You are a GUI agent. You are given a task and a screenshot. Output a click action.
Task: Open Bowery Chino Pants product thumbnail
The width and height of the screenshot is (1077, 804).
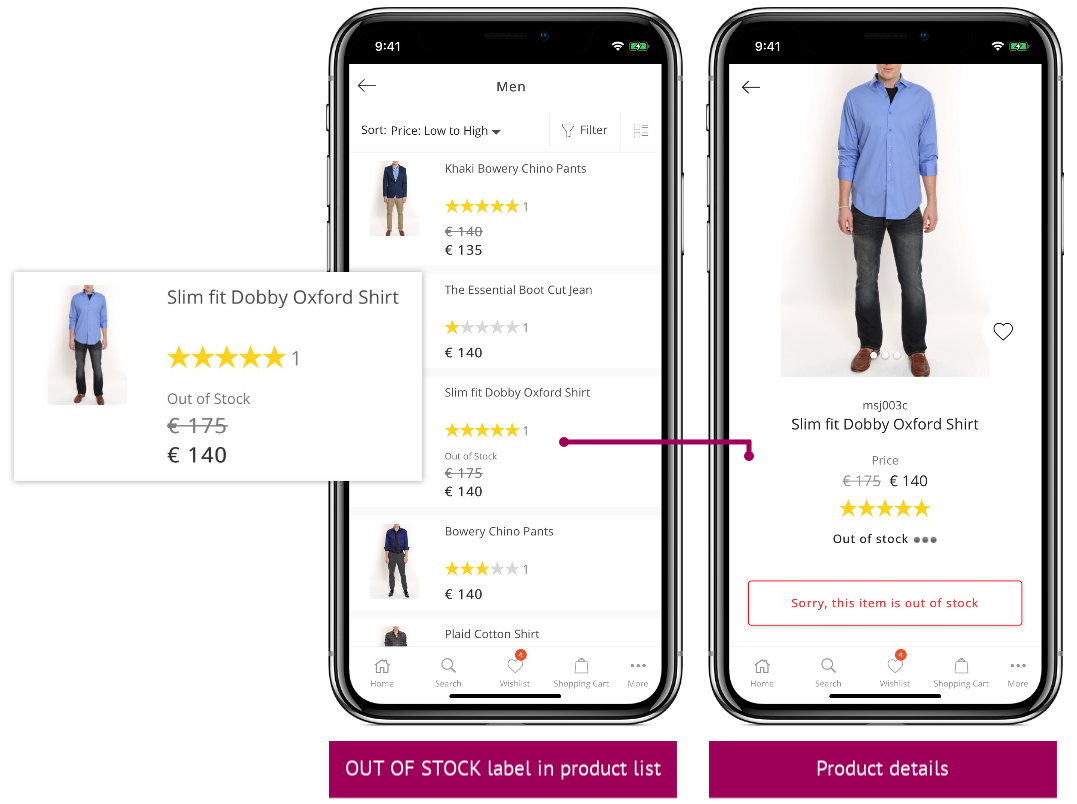[x=395, y=561]
